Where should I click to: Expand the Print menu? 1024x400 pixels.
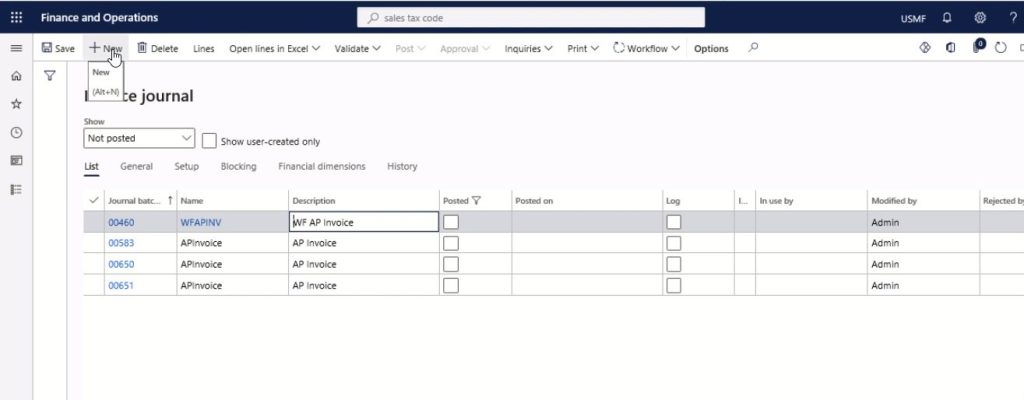tap(583, 48)
